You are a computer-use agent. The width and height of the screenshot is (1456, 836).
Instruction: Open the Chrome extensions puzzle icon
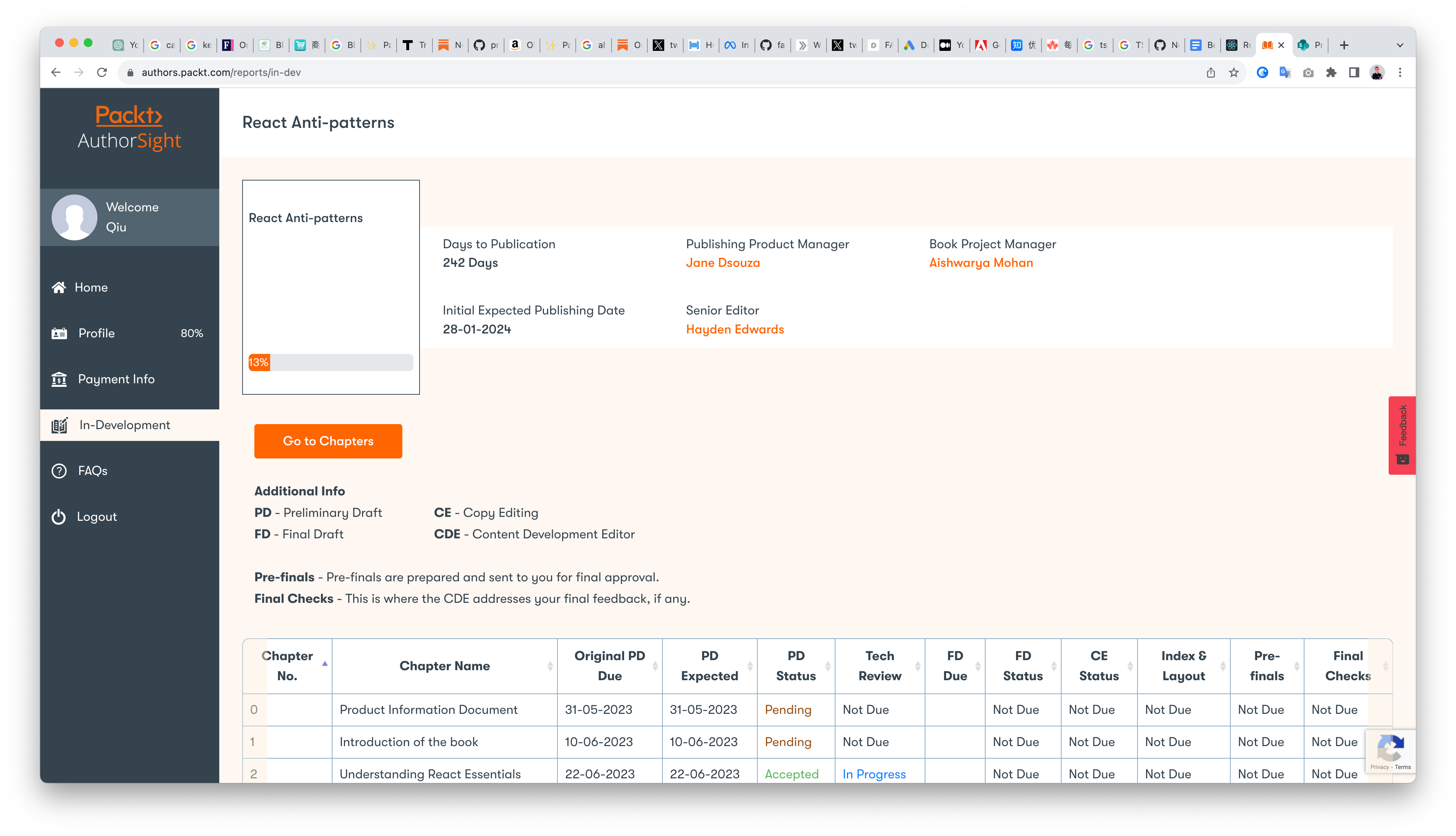point(1331,72)
